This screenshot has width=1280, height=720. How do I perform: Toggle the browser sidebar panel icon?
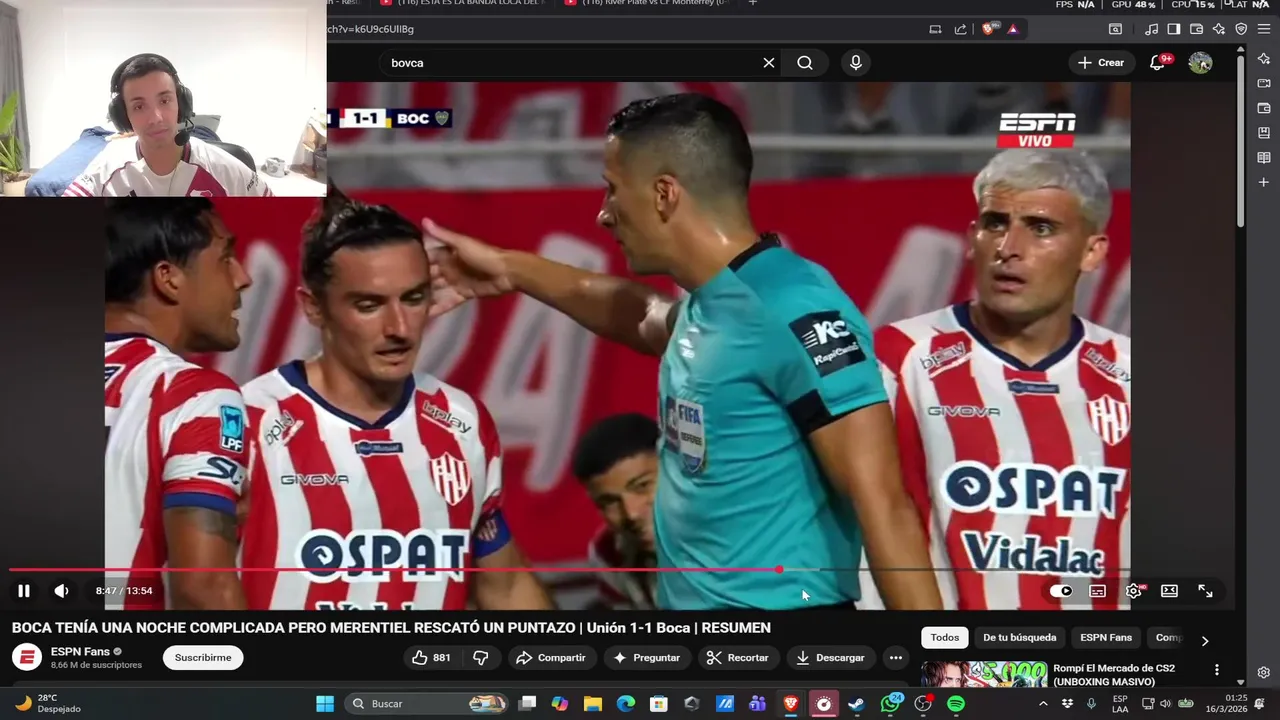click(x=1174, y=29)
